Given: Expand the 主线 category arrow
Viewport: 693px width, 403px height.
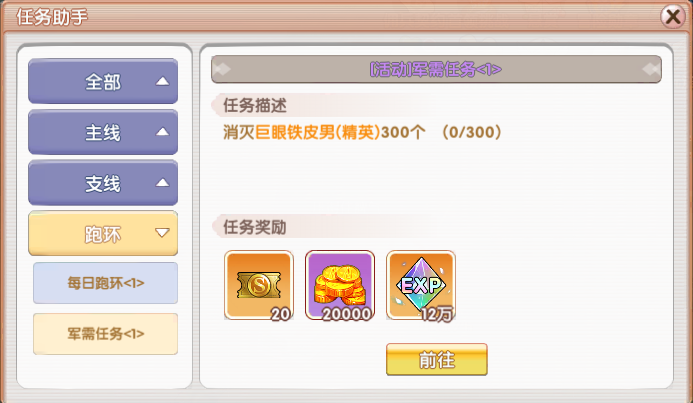Looking at the screenshot, I should point(162,132).
